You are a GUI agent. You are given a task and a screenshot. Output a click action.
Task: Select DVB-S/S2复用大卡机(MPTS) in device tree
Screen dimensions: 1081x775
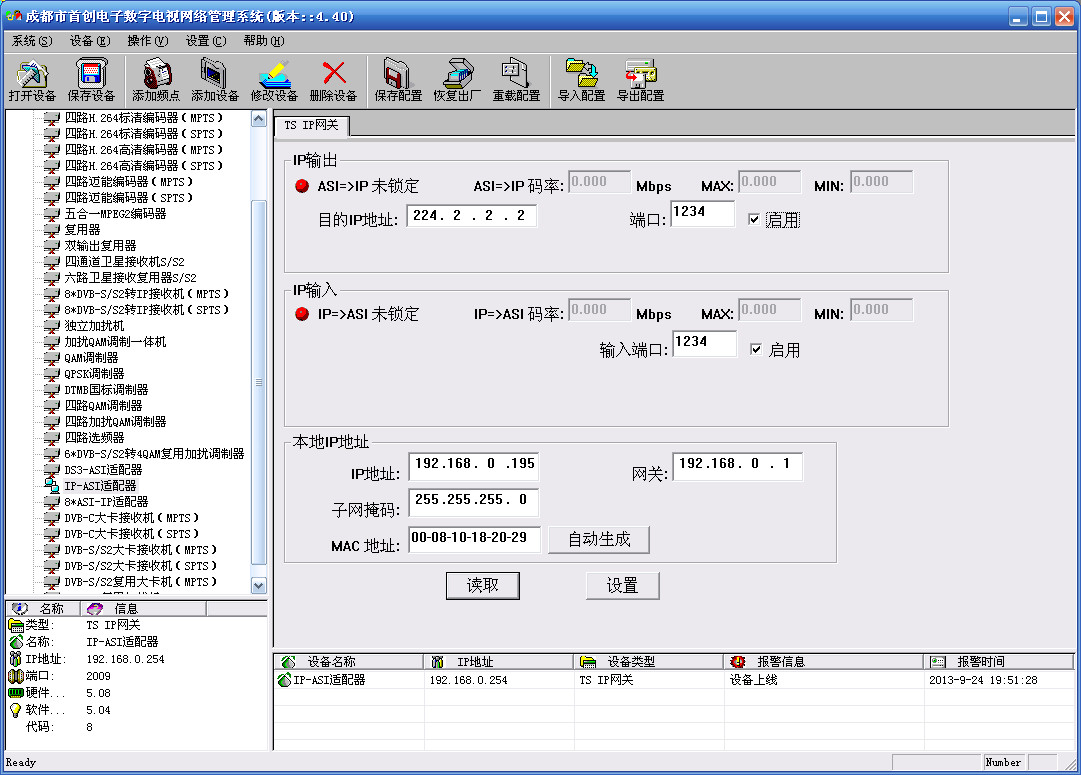[x=141, y=582]
